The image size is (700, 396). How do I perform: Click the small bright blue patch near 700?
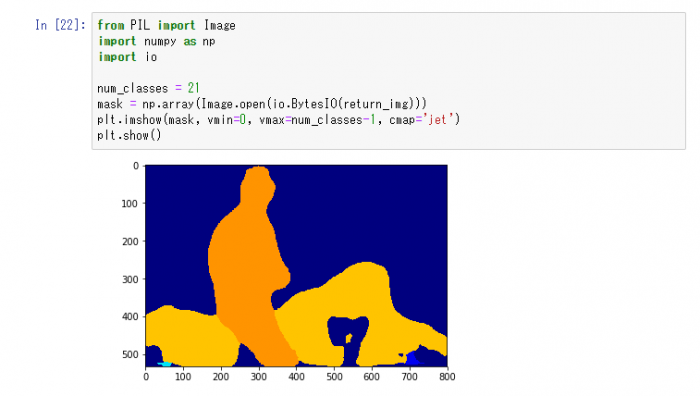(x=411, y=358)
